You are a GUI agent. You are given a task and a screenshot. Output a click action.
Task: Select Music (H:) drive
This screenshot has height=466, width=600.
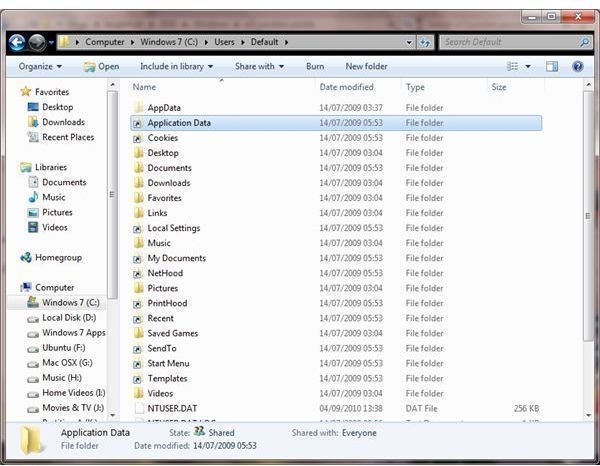pos(54,378)
